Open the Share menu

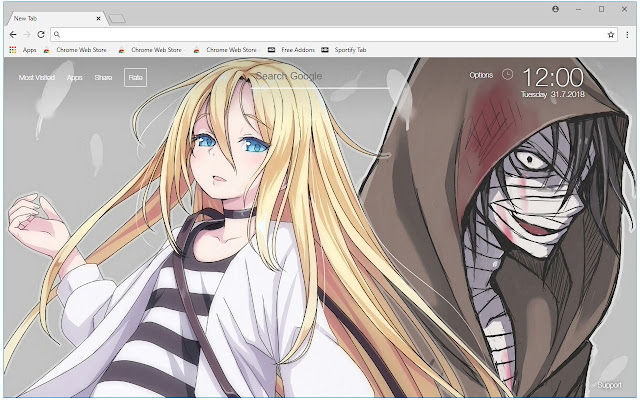103,77
